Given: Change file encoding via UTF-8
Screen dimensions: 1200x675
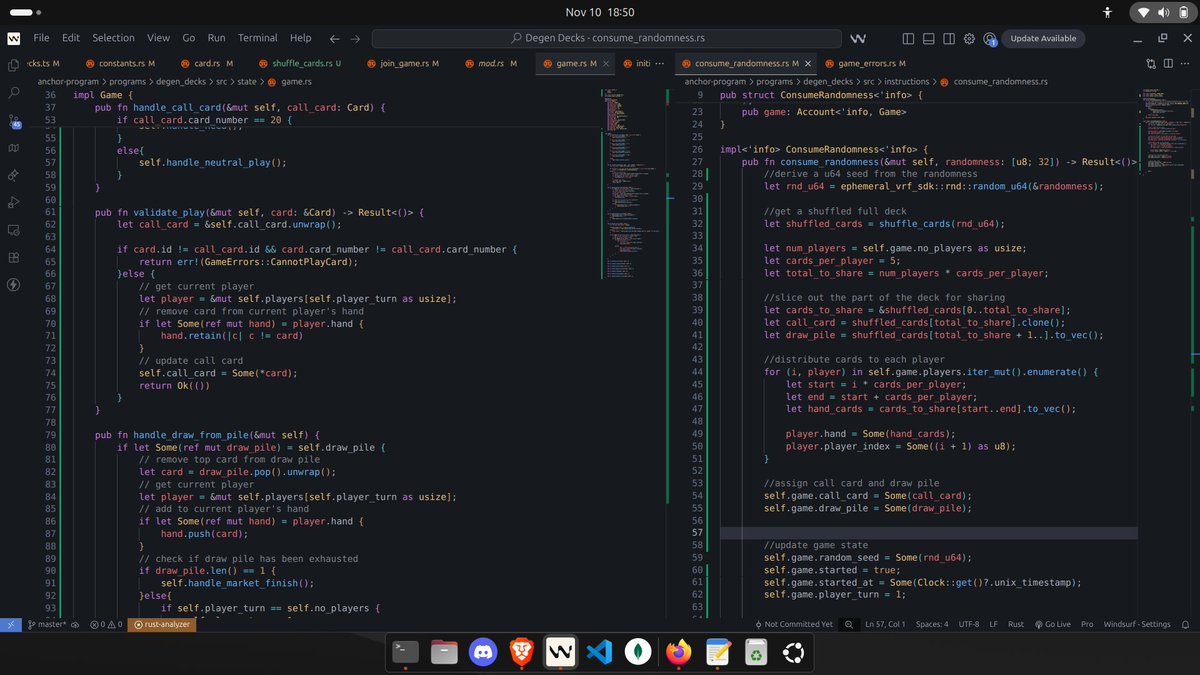Looking at the screenshot, I should (969, 624).
